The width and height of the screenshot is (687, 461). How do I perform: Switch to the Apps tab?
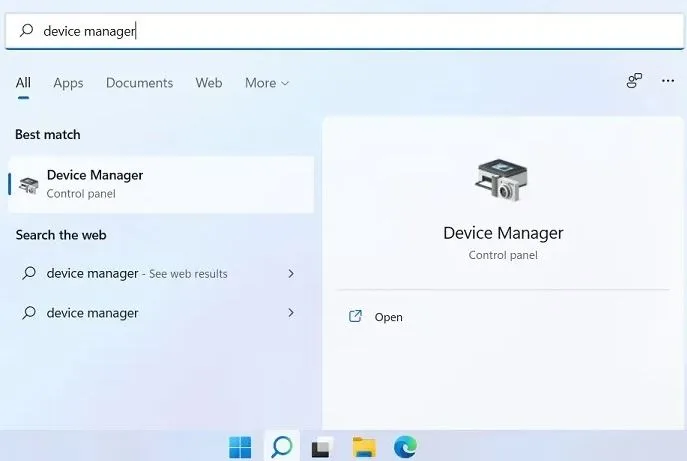tap(68, 83)
